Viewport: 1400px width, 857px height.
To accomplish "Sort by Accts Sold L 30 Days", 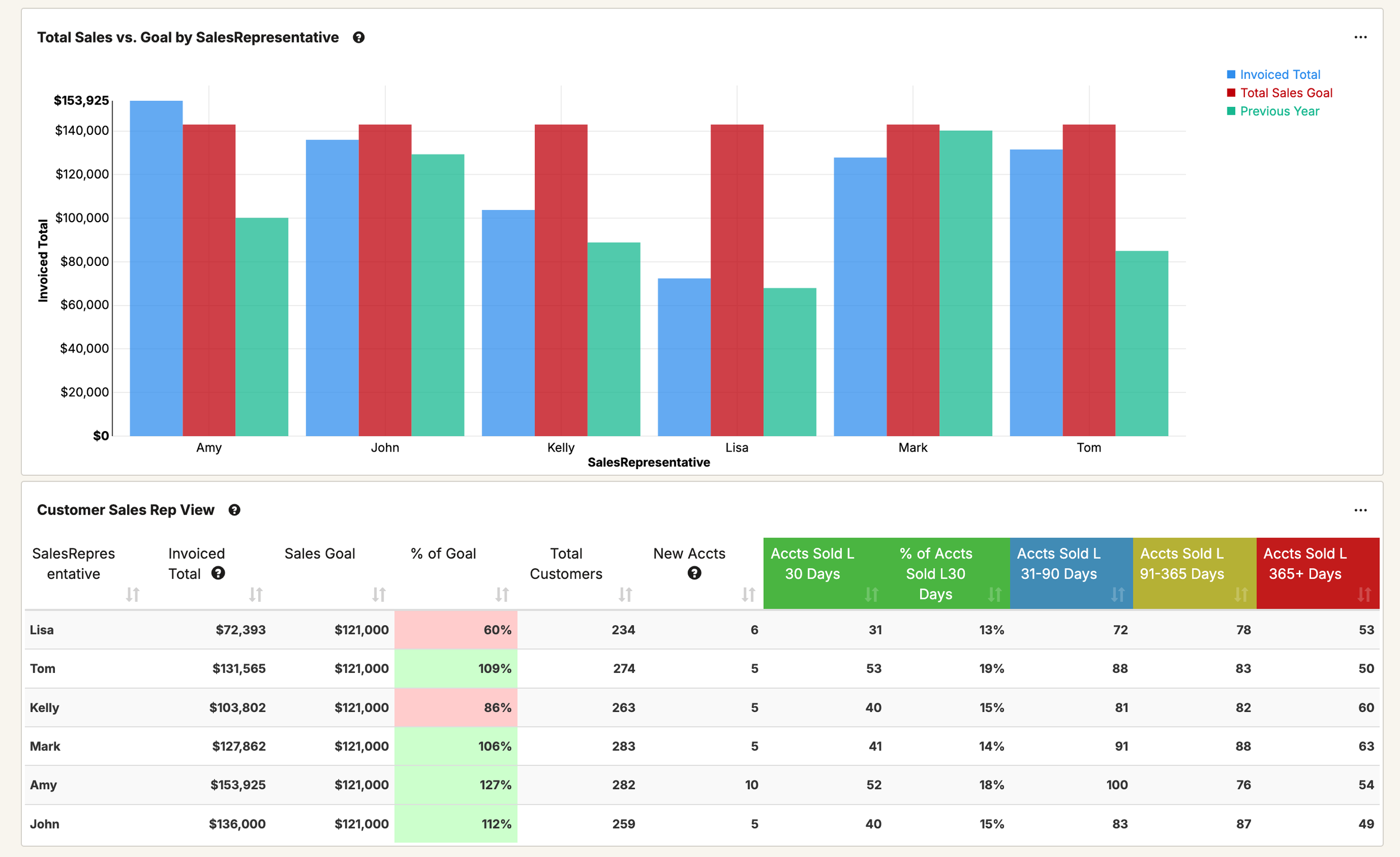I will [871, 594].
